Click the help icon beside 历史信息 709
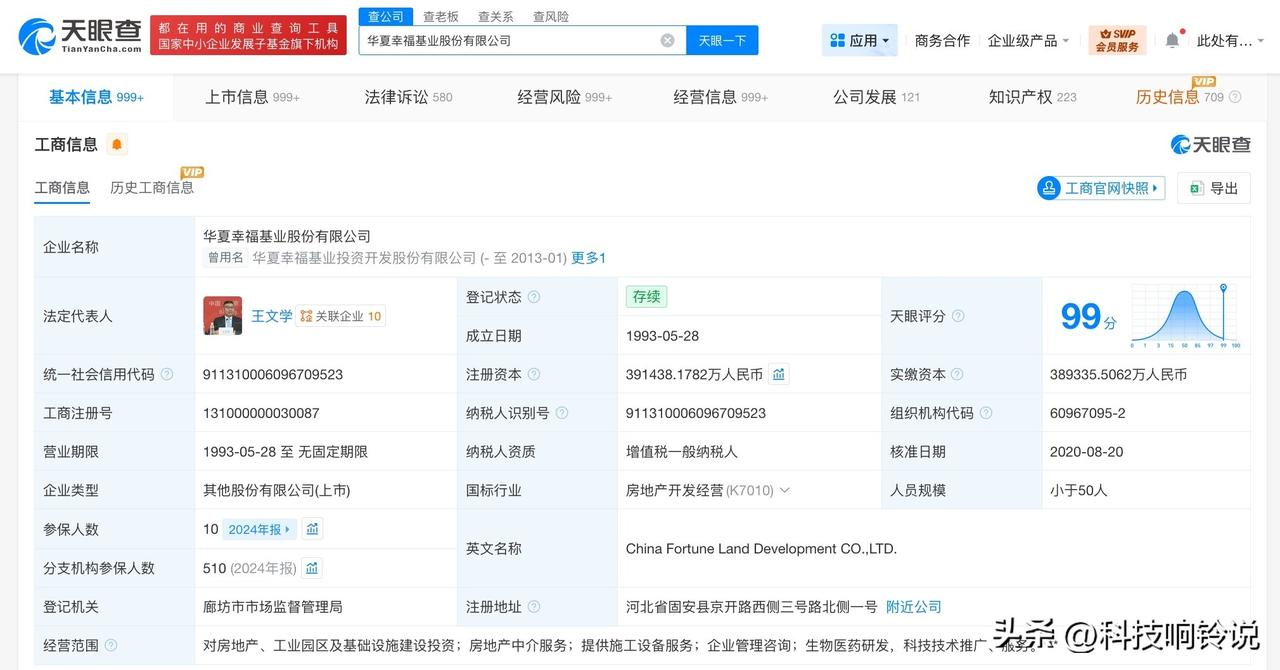 click(1235, 97)
